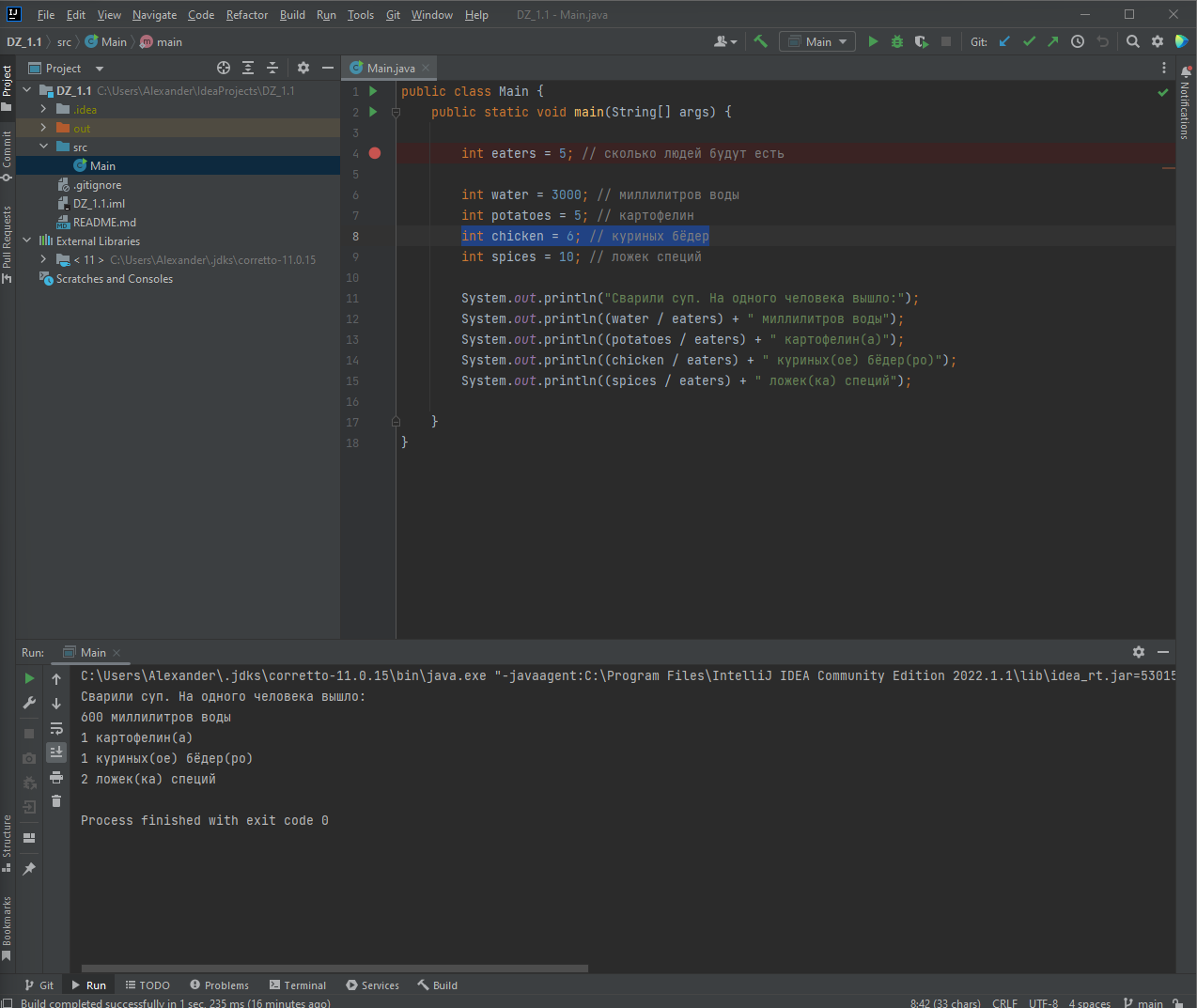Expand the out folder
The image size is (1197, 1008).
[x=43, y=128]
